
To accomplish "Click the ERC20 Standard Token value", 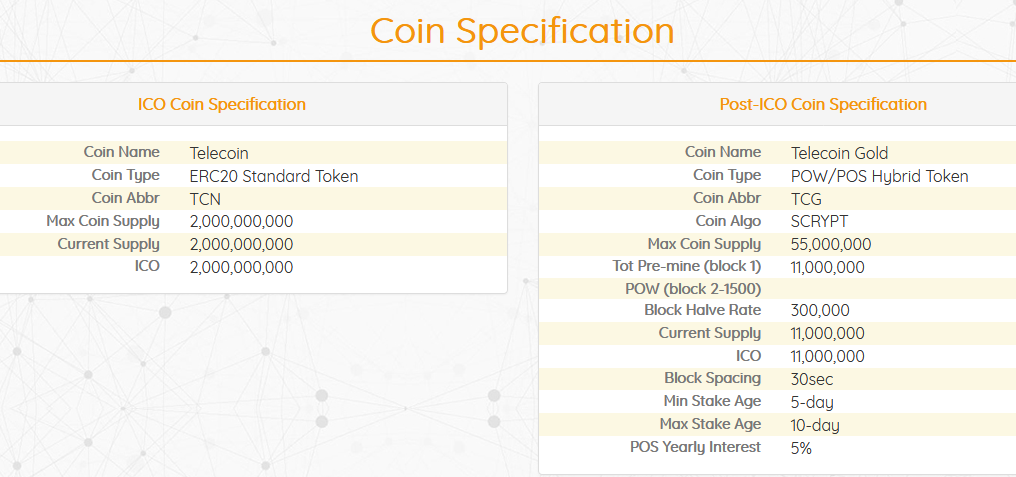I will coord(273,176).
